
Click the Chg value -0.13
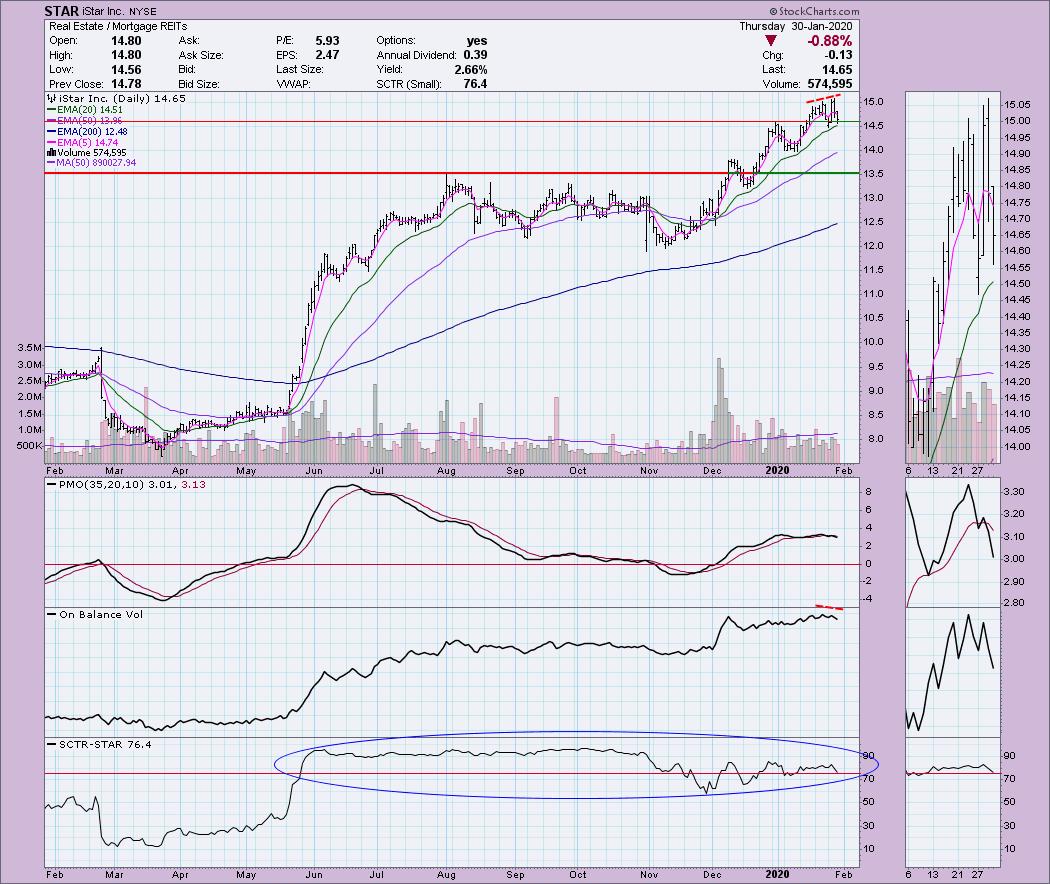point(840,55)
